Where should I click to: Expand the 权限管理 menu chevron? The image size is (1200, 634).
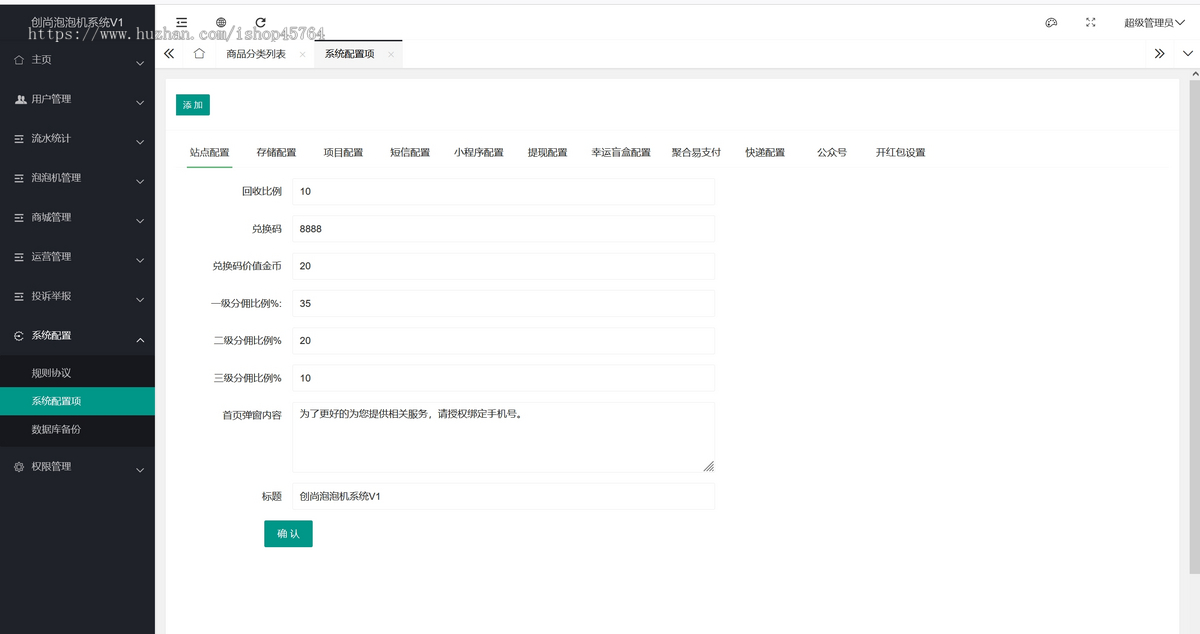(140, 470)
